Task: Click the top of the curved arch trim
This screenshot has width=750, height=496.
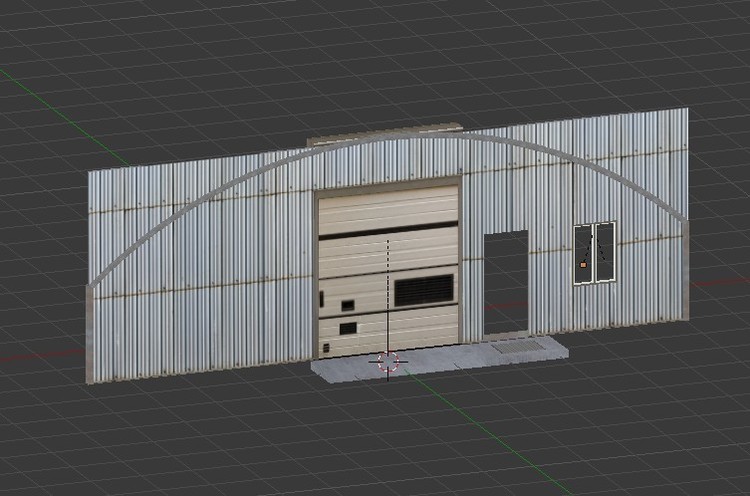Action: (x=390, y=142)
